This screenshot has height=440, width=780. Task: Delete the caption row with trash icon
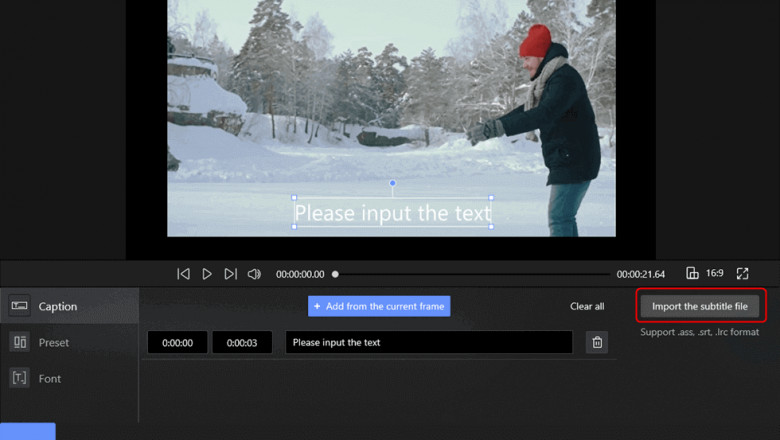(597, 343)
